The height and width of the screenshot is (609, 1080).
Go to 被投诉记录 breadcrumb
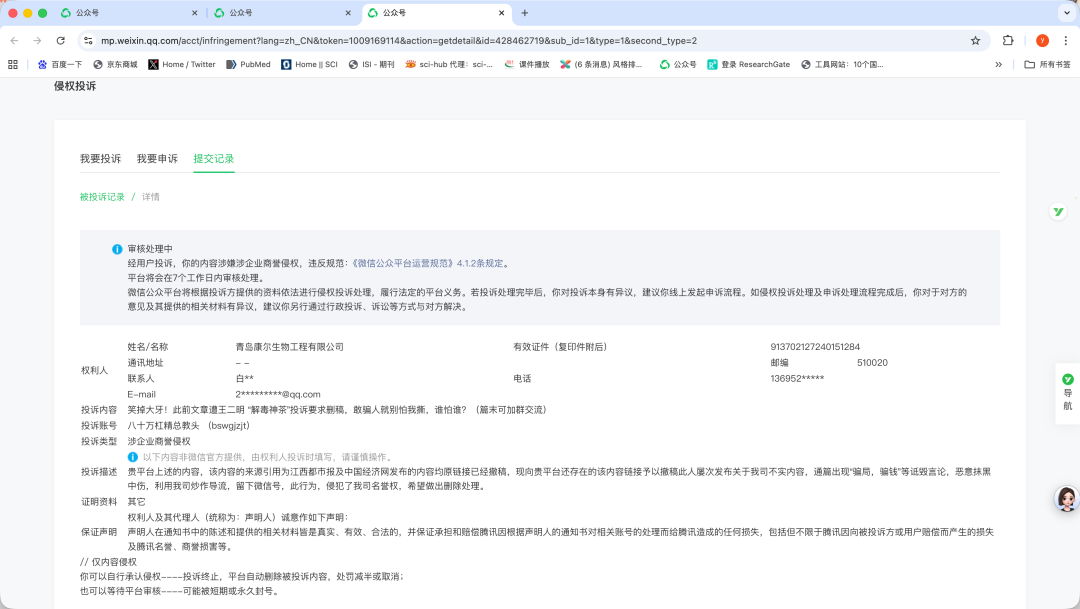(x=102, y=197)
